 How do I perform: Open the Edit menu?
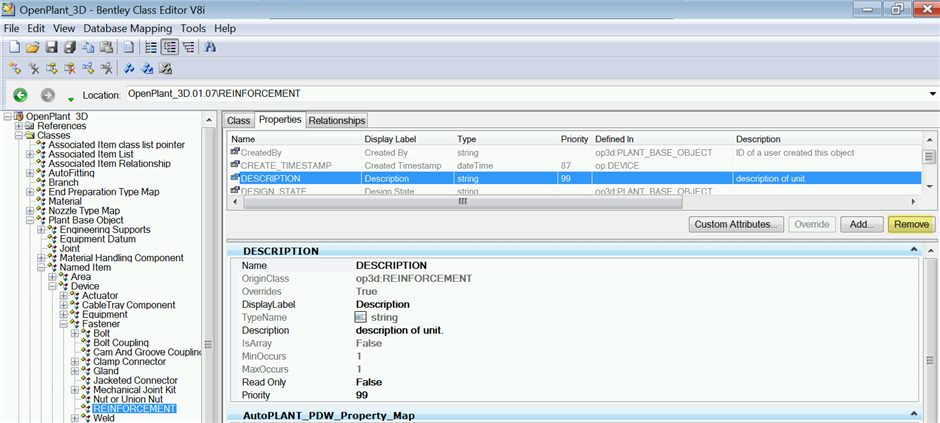click(36, 28)
